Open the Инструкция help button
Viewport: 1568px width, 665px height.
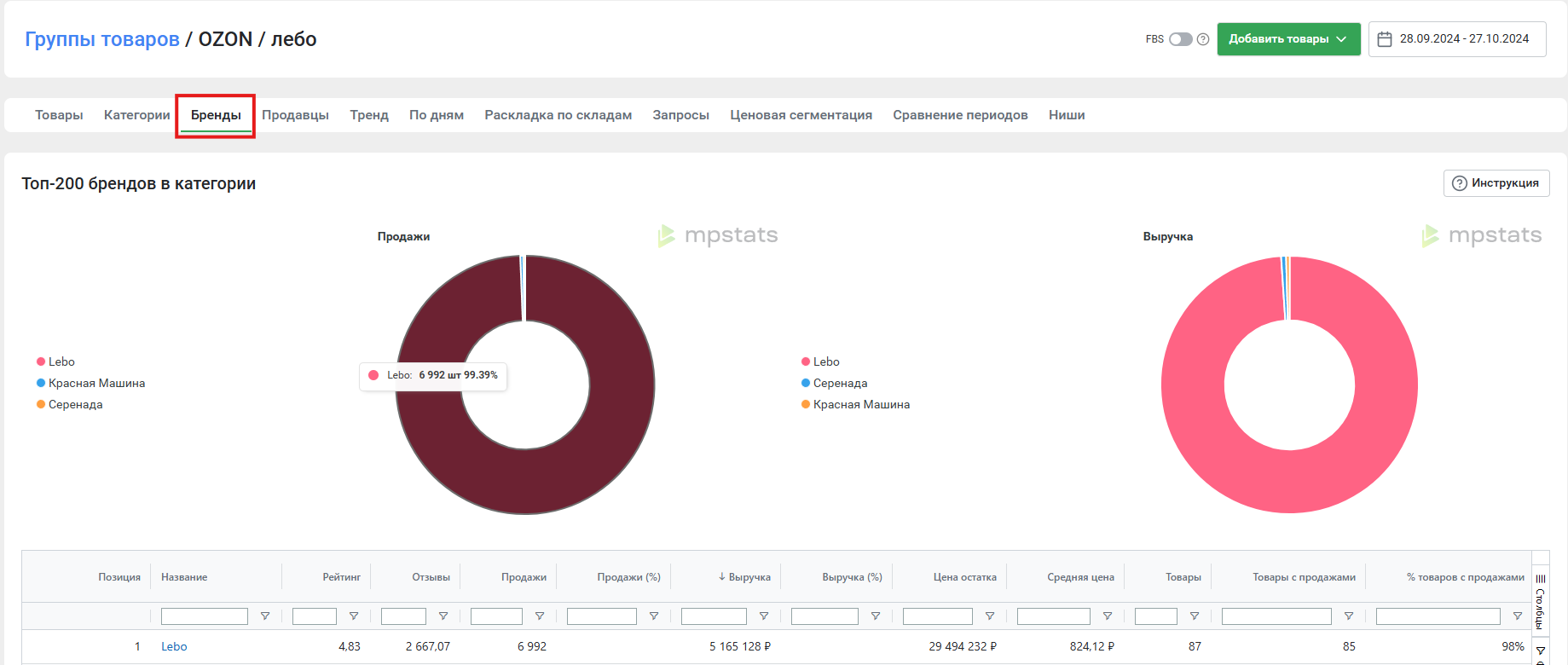[x=1496, y=183]
